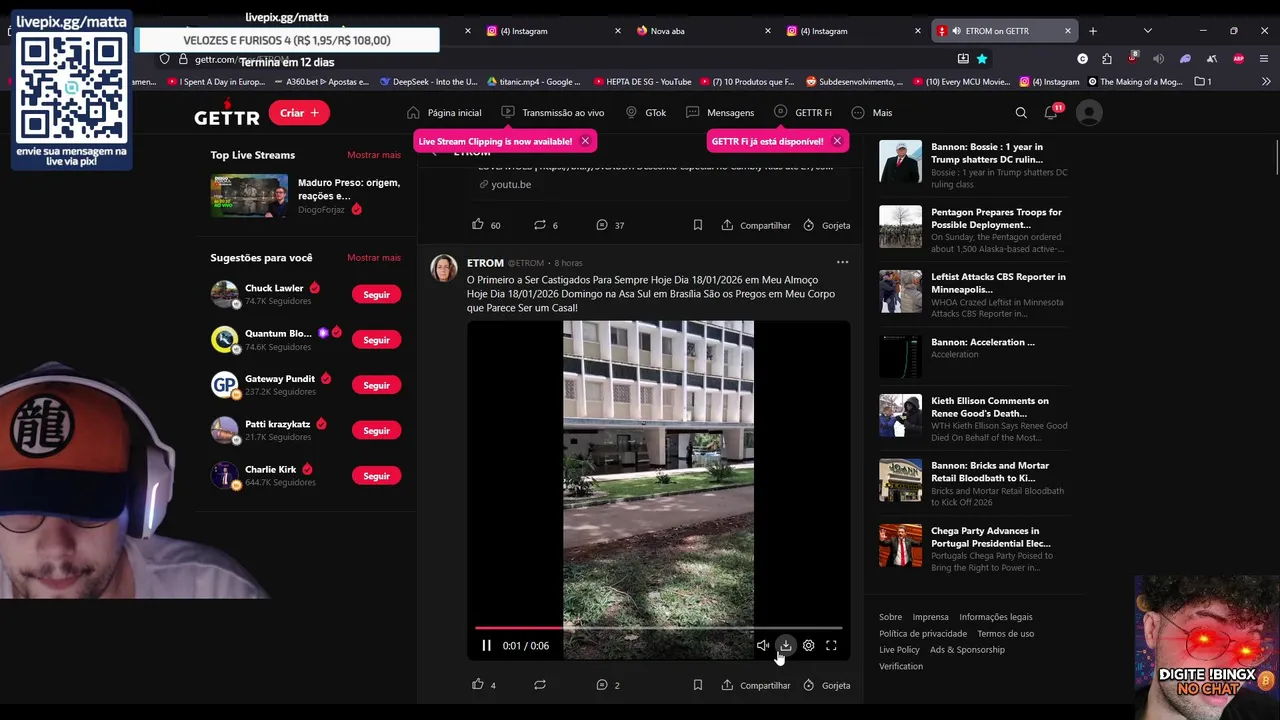Open Pentagon Prepares Troops article
1280x720 pixels.
tap(973, 231)
